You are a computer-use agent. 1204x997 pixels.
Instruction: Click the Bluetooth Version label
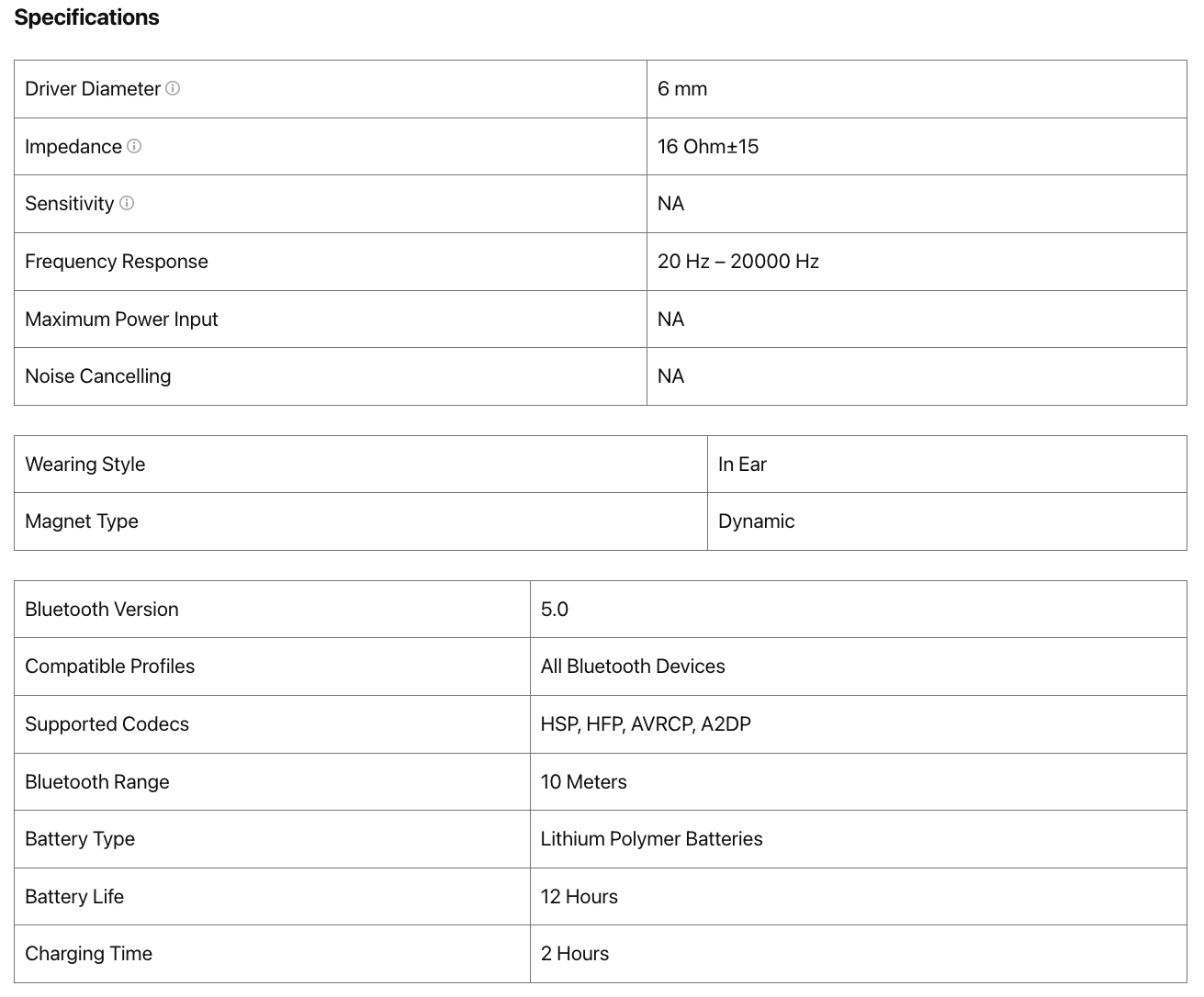coord(102,610)
